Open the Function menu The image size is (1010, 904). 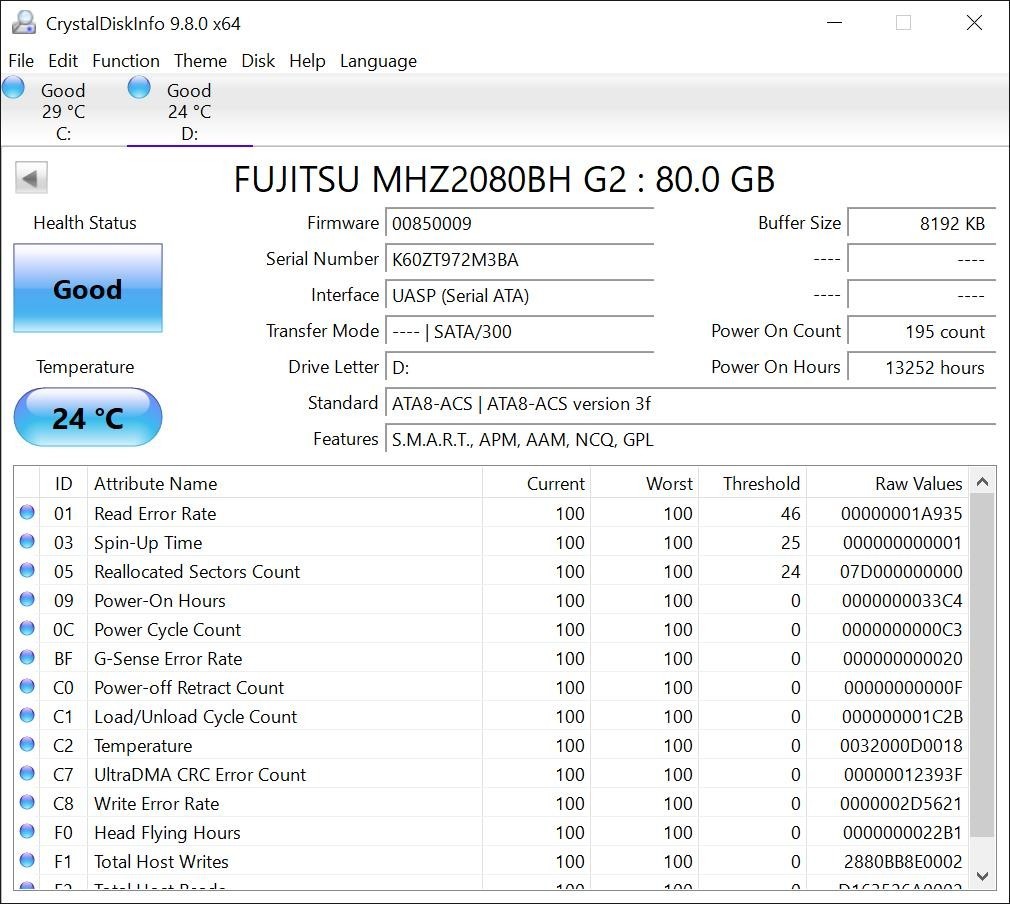point(126,61)
